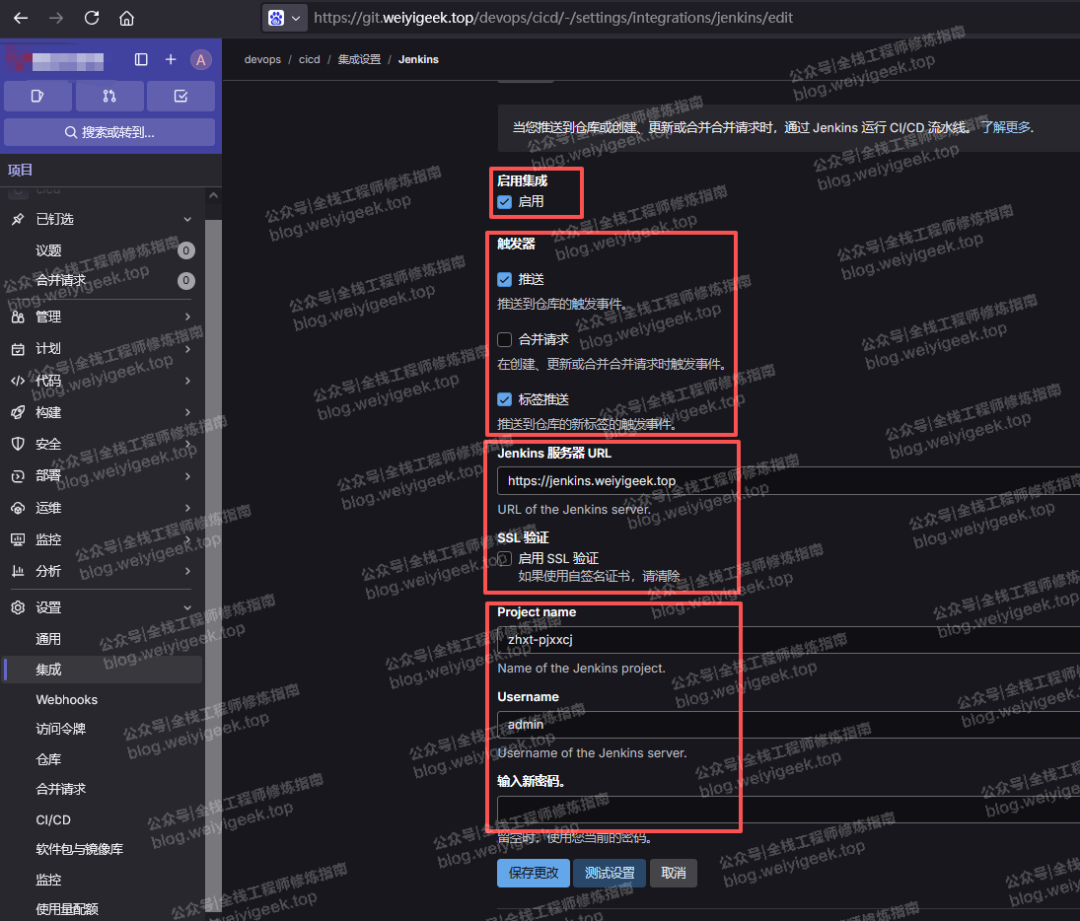
Task: Open the issues shortcut icon button
Action: [x=38, y=96]
